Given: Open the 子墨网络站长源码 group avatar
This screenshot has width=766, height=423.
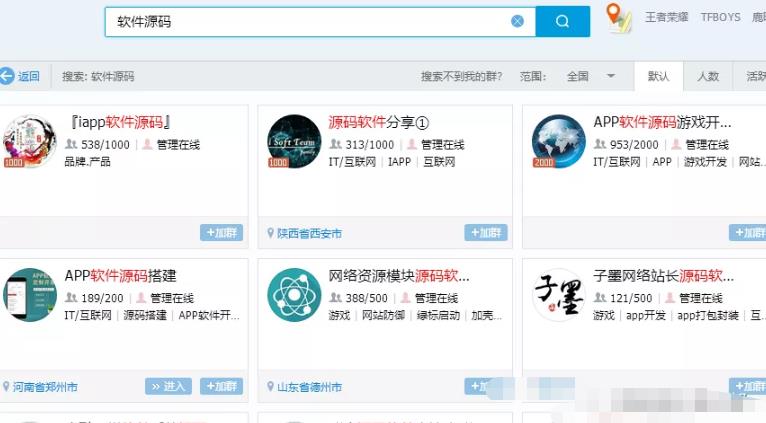Looking at the screenshot, I should (x=558, y=295).
